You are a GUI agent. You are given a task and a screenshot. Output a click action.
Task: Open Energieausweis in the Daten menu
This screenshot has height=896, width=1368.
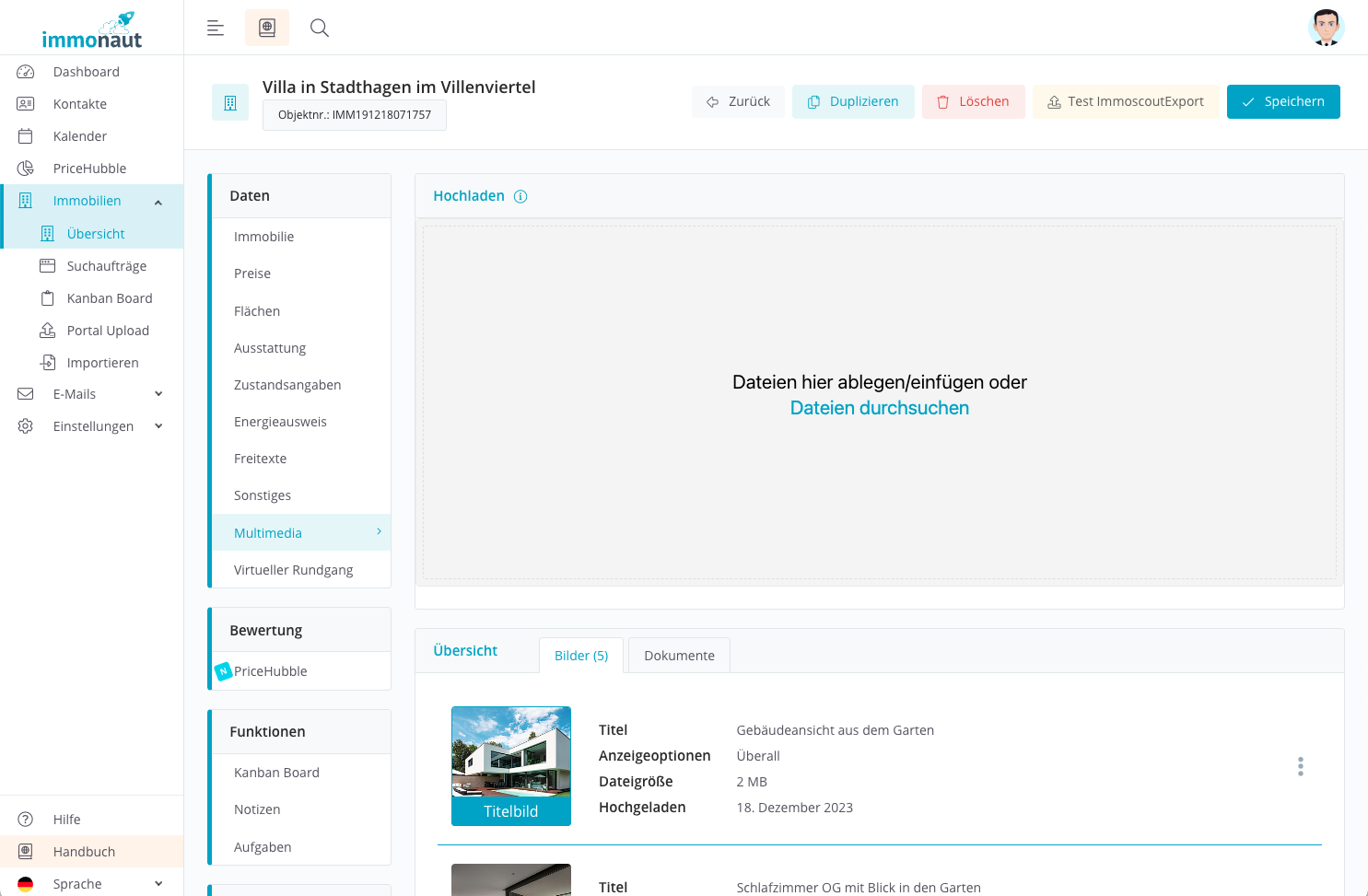(x=280, y=422)
